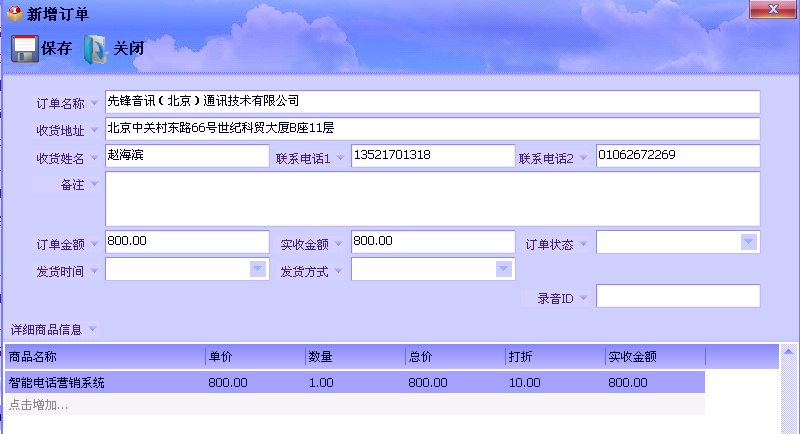
Task: Expand the 详细商品信息 section arrow
Action: pos(92,329)
